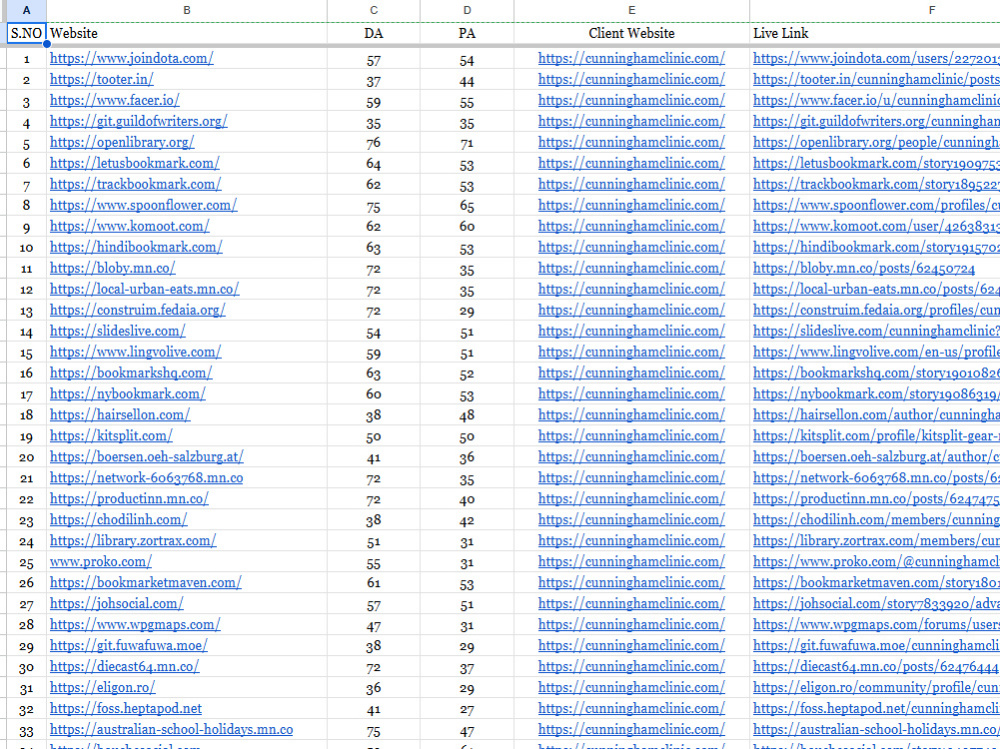The width and height of the screenshot is (1000, 749).
Task: Open the australian-school-holidays.mn.co website link
Action: point(172,730)
